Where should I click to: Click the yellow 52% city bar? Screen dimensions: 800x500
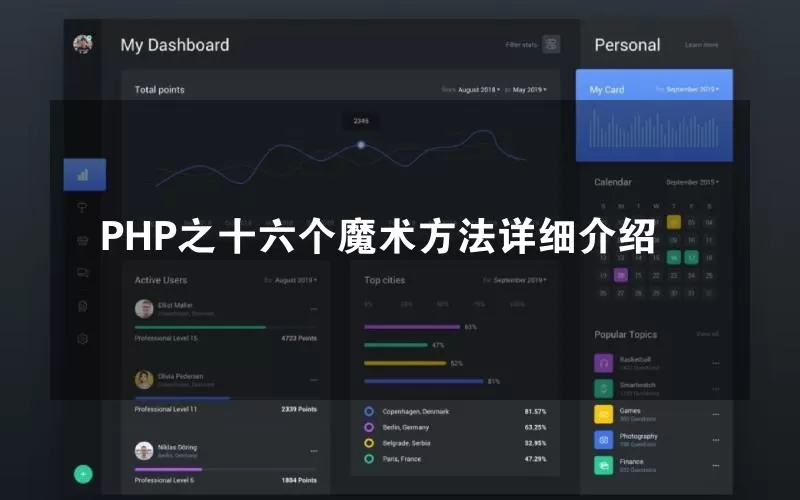pyautogui.click(x=405, y=363)
